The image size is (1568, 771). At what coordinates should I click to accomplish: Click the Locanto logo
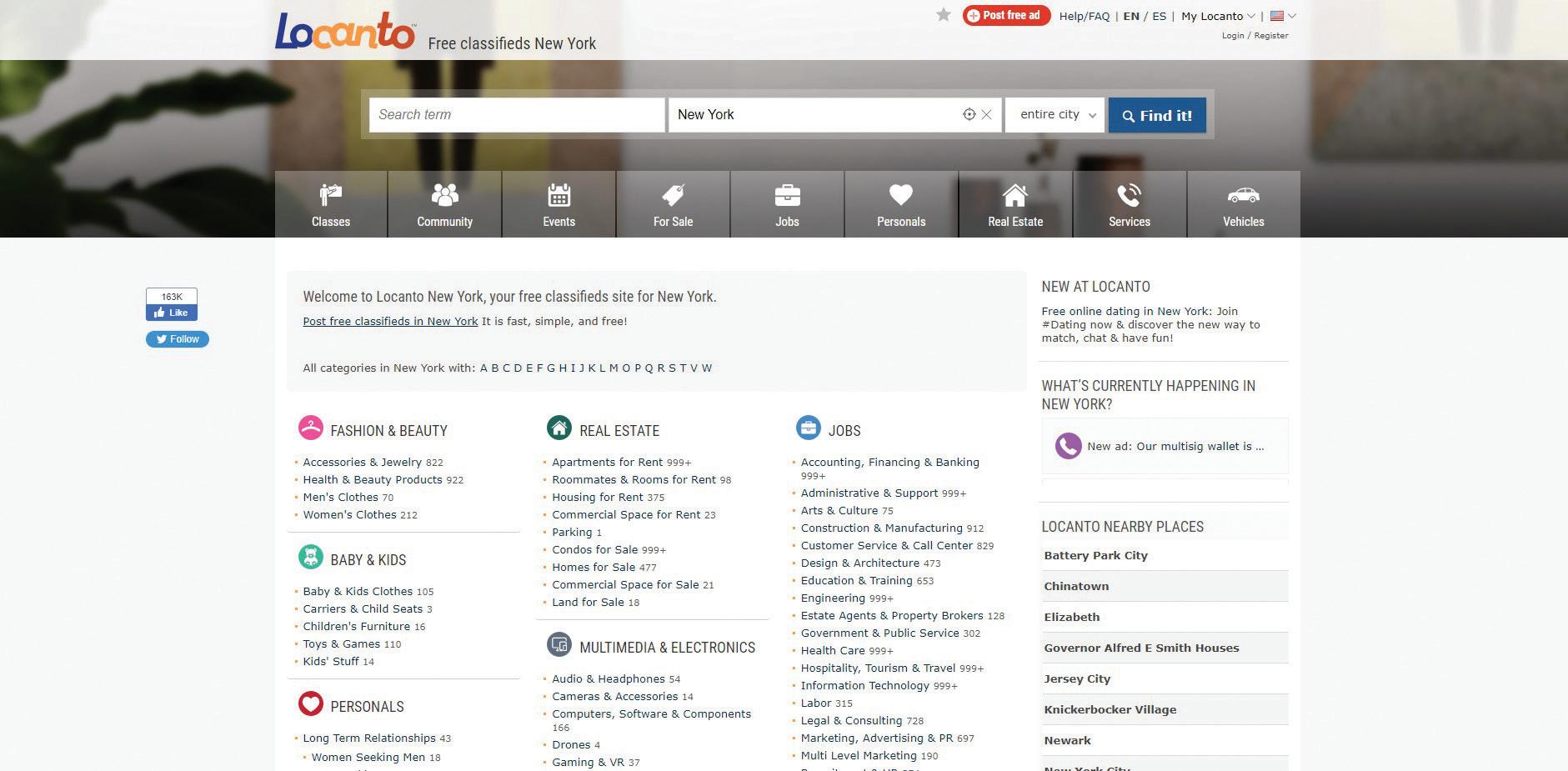345,32
